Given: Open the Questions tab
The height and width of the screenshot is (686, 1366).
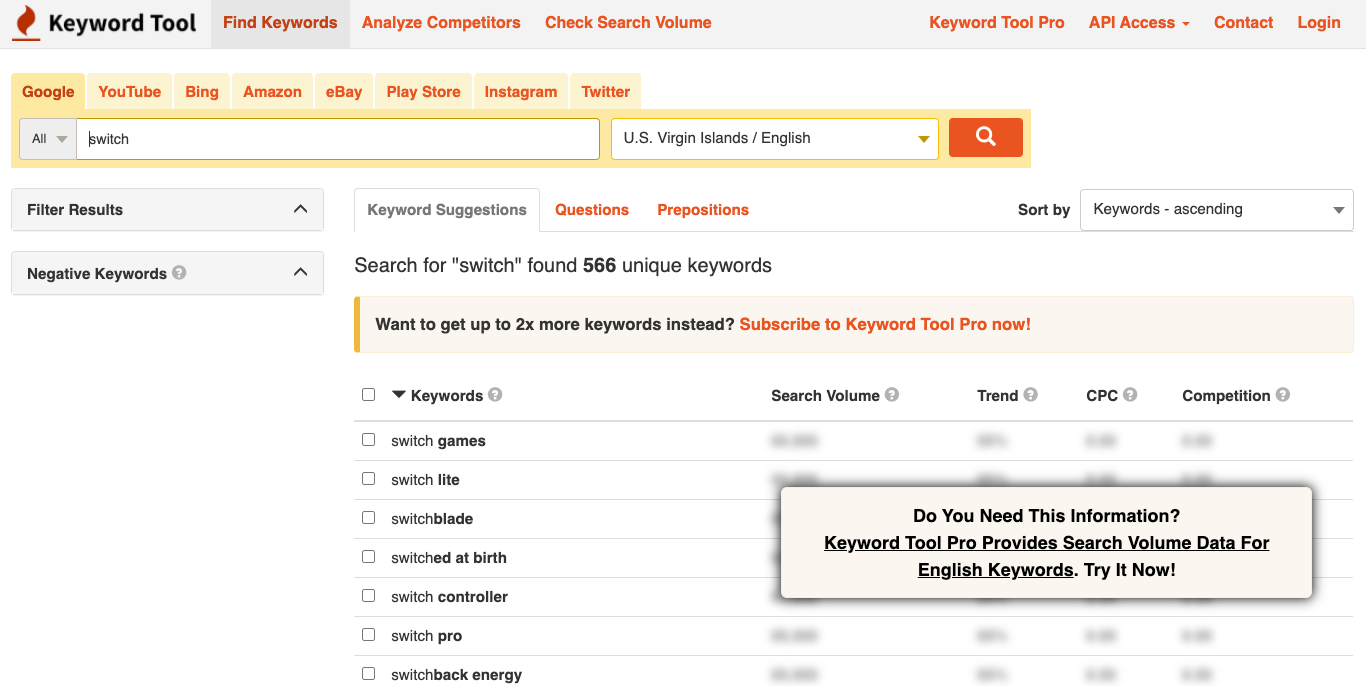Looking at the screenshot, I should pyautogui.click(x=592, y=210).
